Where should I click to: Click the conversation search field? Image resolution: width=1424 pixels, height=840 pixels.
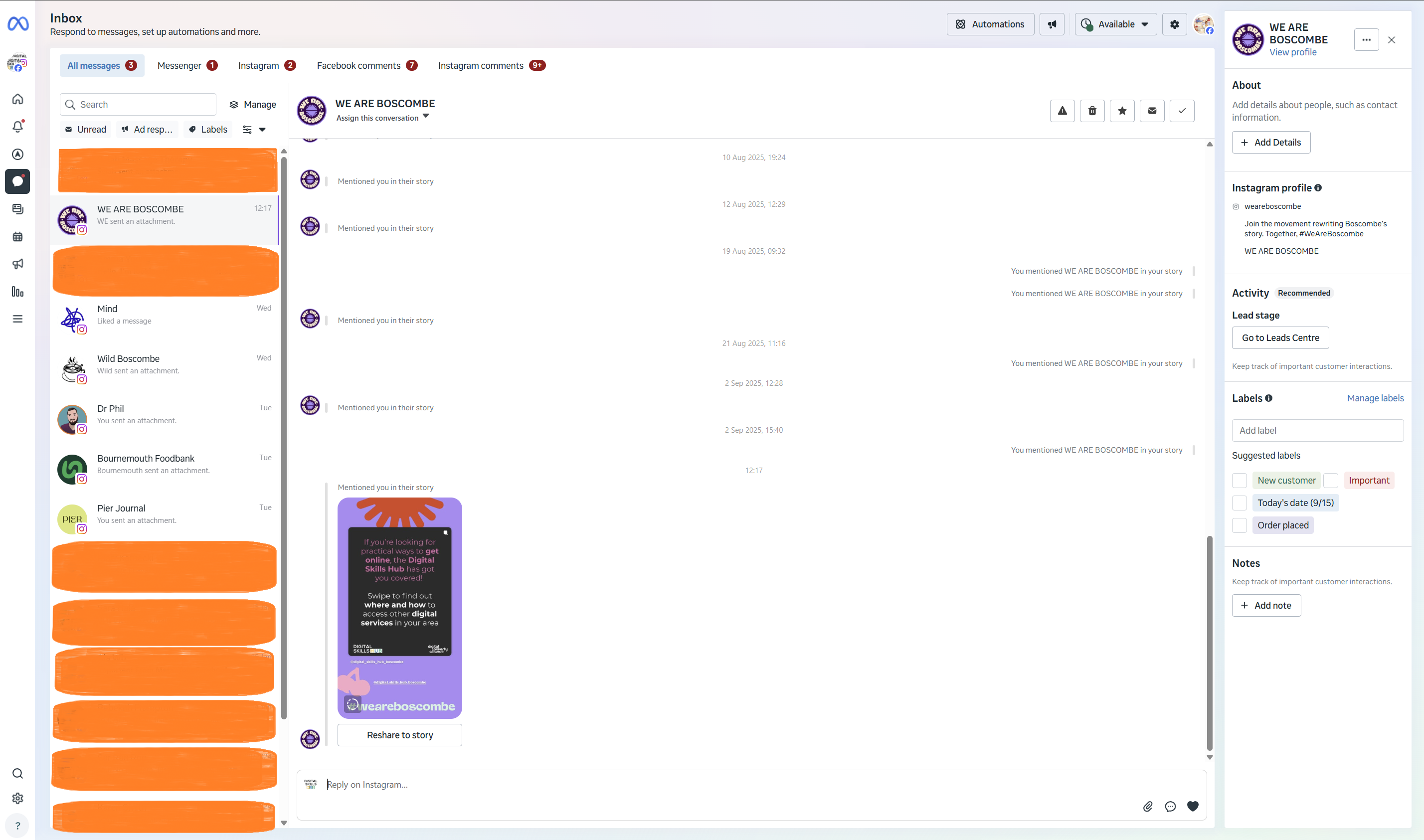coord(138,105)
